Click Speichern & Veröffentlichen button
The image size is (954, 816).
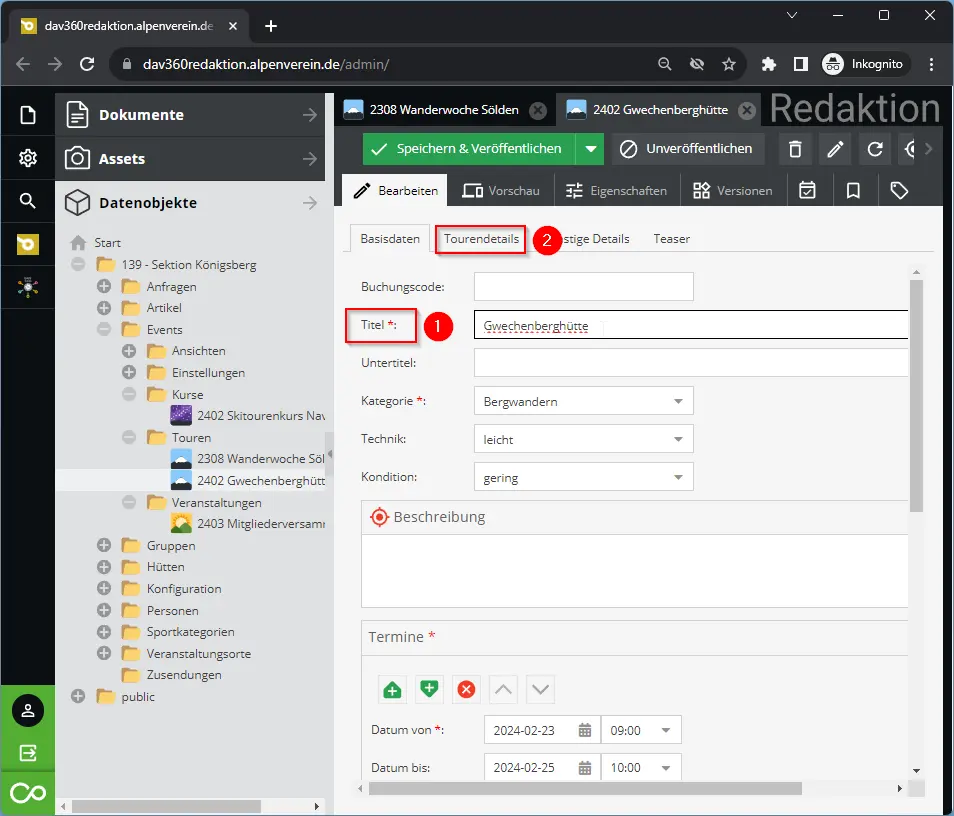469,149
